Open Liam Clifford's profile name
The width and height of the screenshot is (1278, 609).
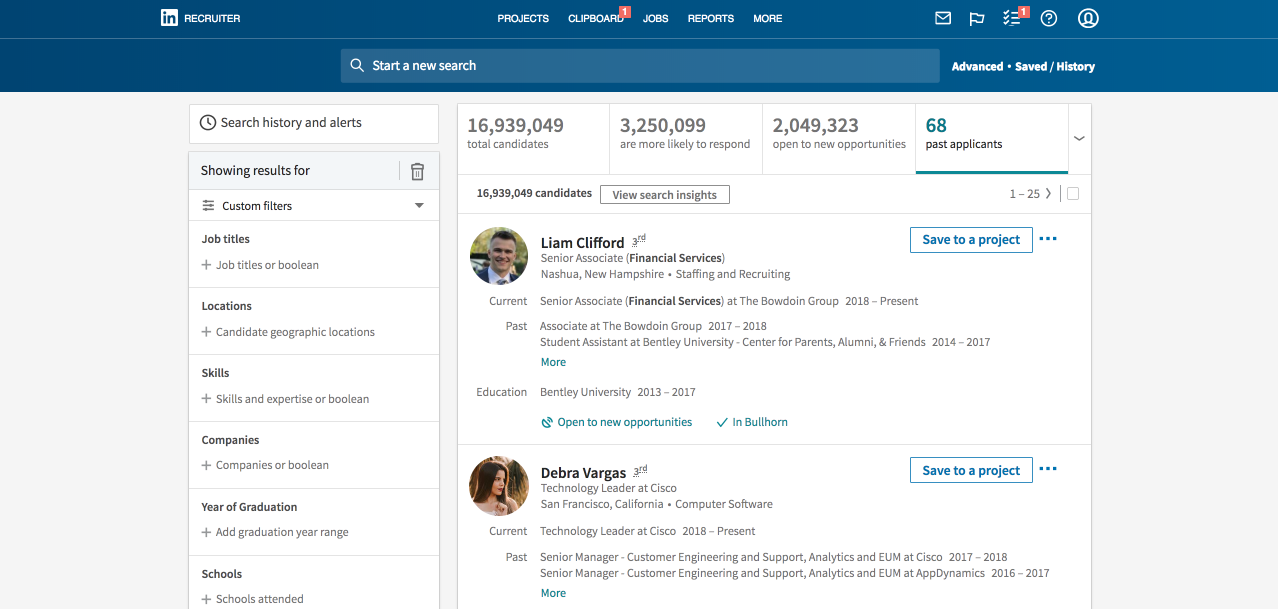point(582,243)
